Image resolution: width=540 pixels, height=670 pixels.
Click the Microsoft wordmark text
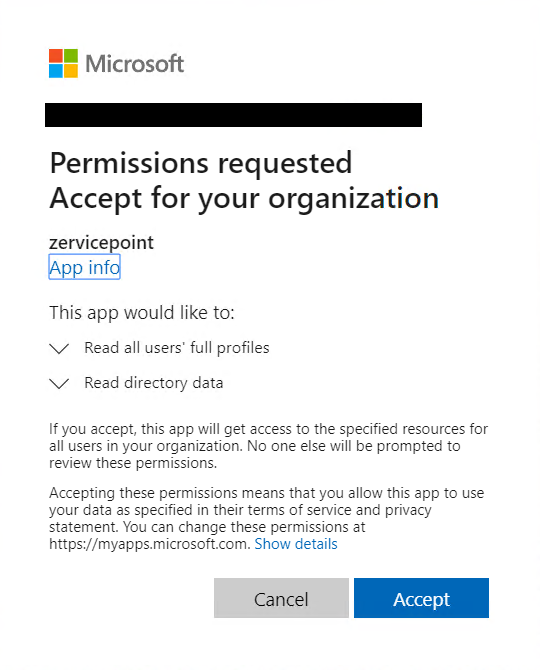[135, 64]
